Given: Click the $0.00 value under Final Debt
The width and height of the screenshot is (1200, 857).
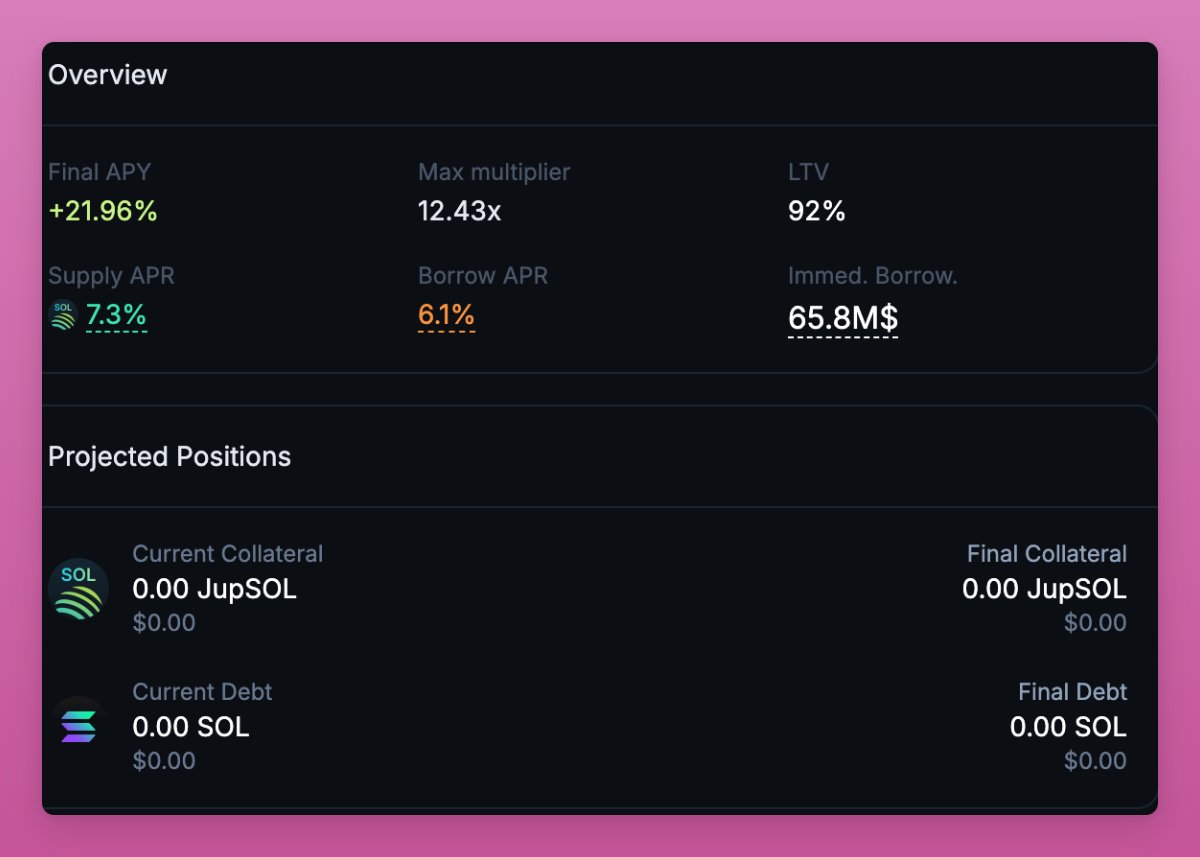Looking at the screenshot, I should point(1095,761).
